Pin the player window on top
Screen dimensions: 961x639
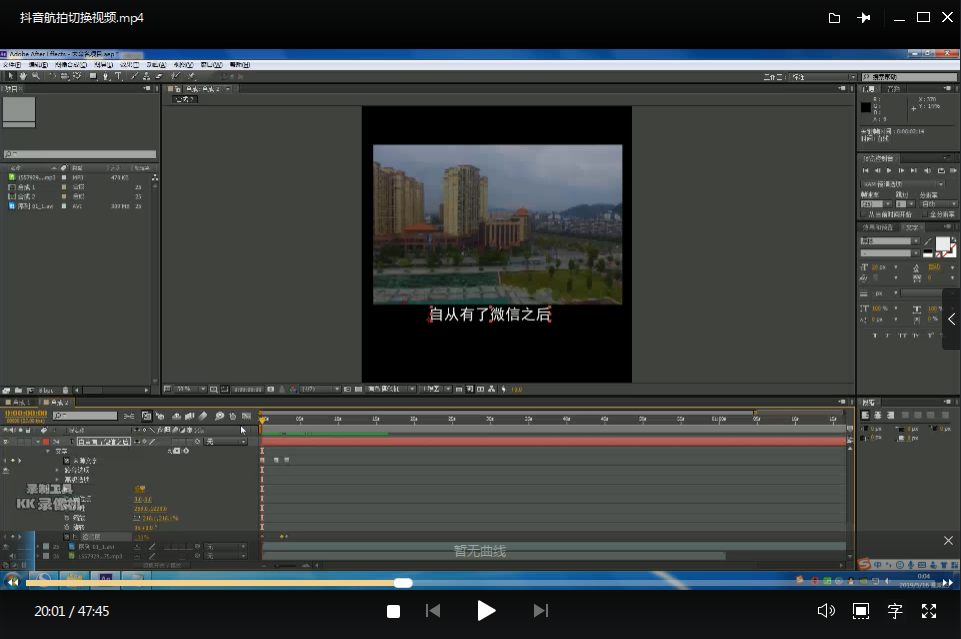pos(865,18)
